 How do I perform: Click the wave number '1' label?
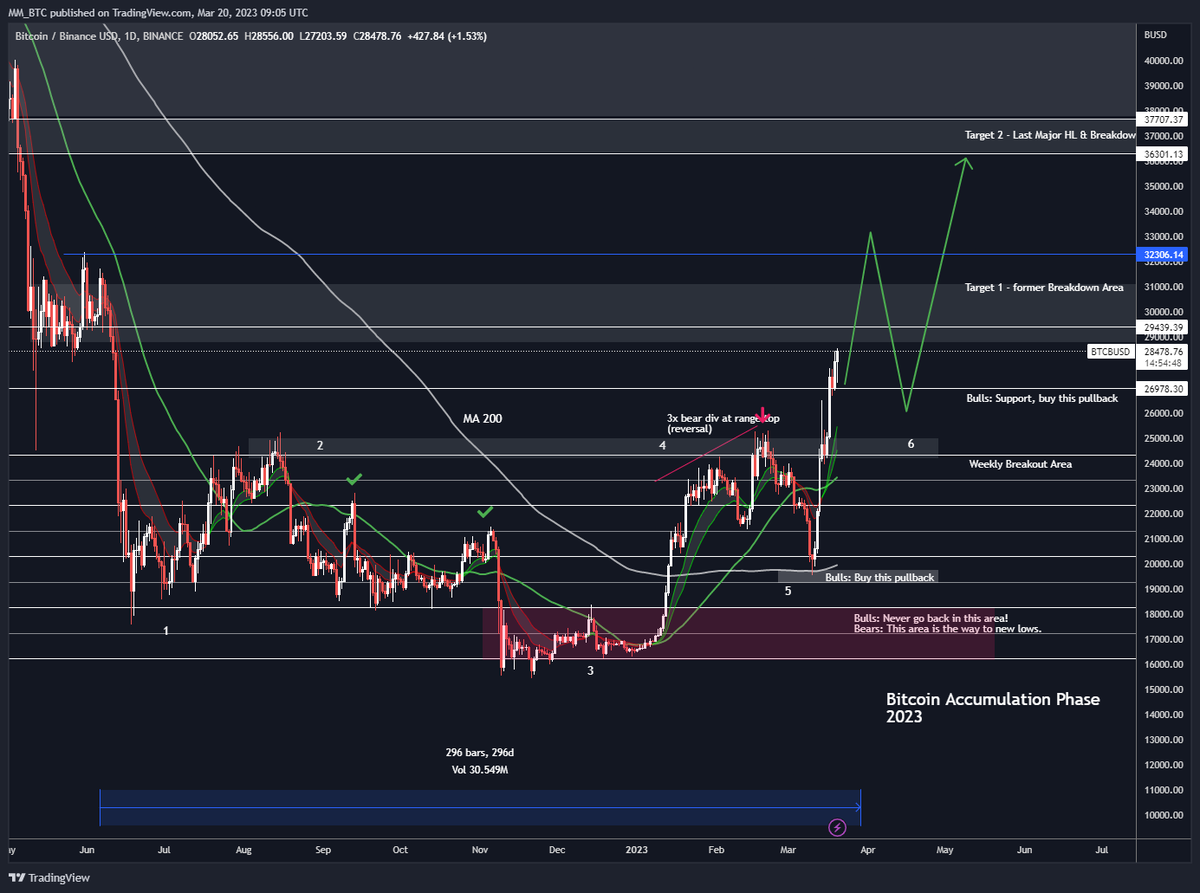click(x=166, y=631)
